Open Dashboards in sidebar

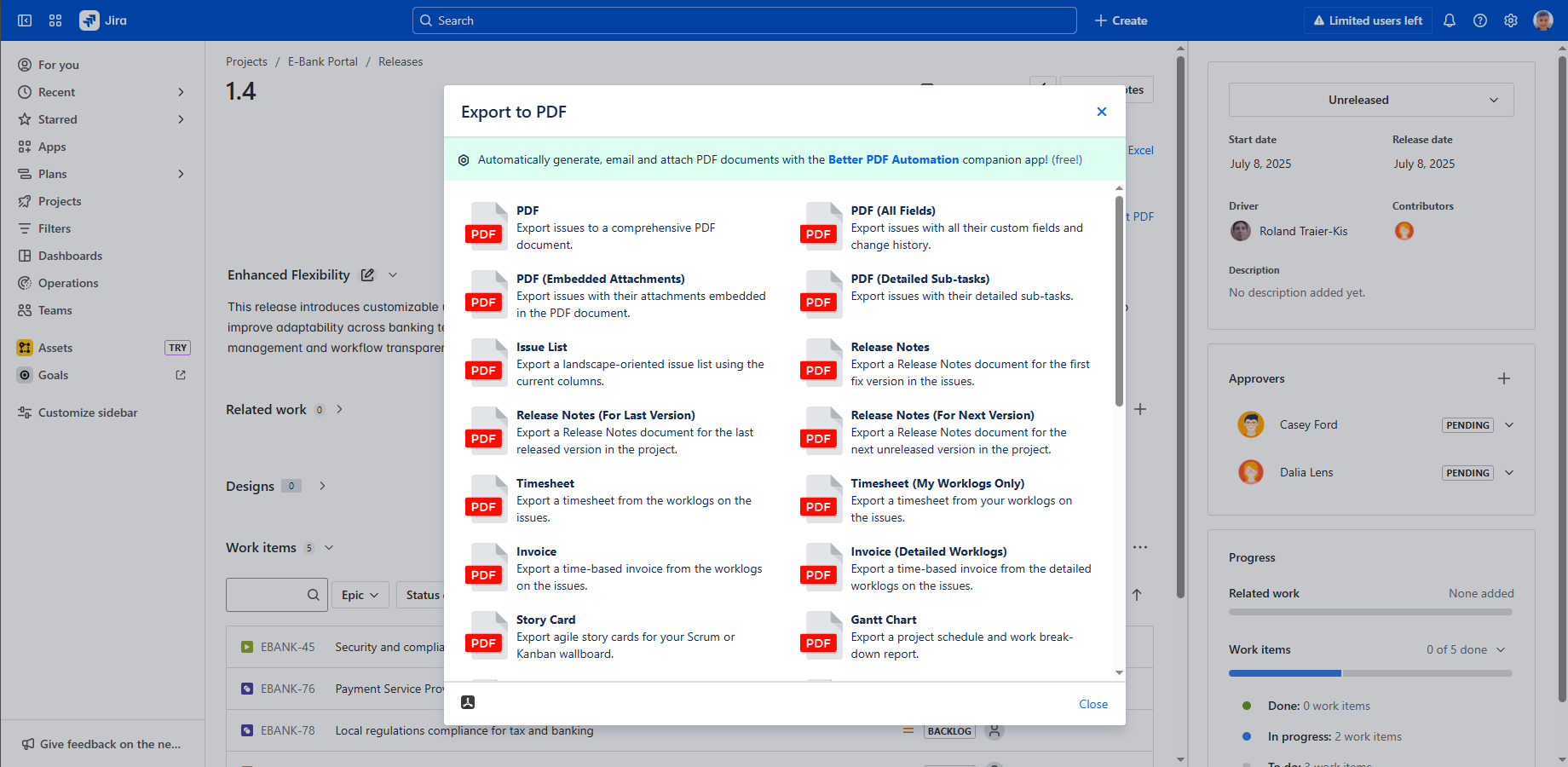click(x=102, y=256)
